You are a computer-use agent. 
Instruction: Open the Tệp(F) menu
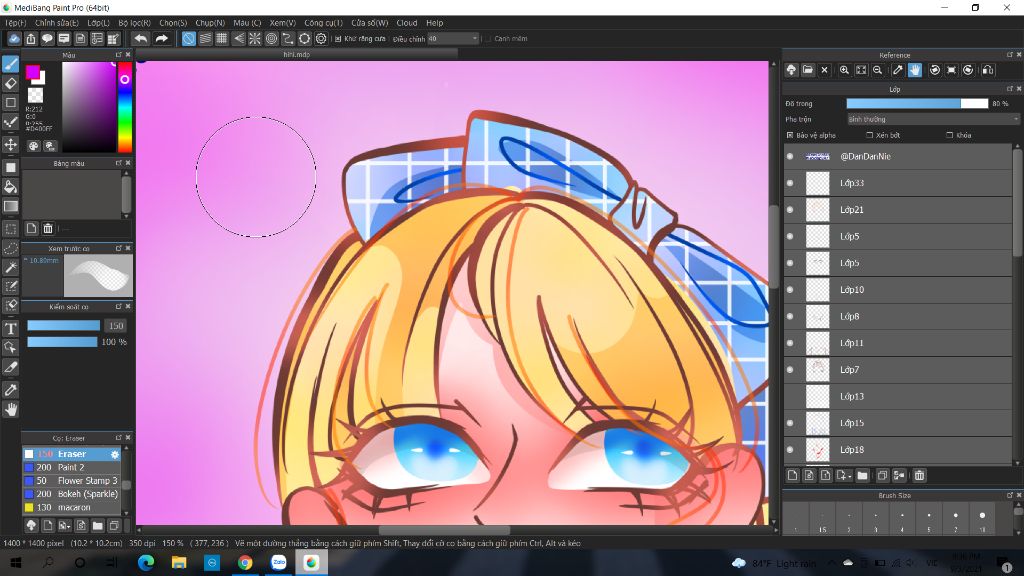pyautogui.click(x=16, y=23)
